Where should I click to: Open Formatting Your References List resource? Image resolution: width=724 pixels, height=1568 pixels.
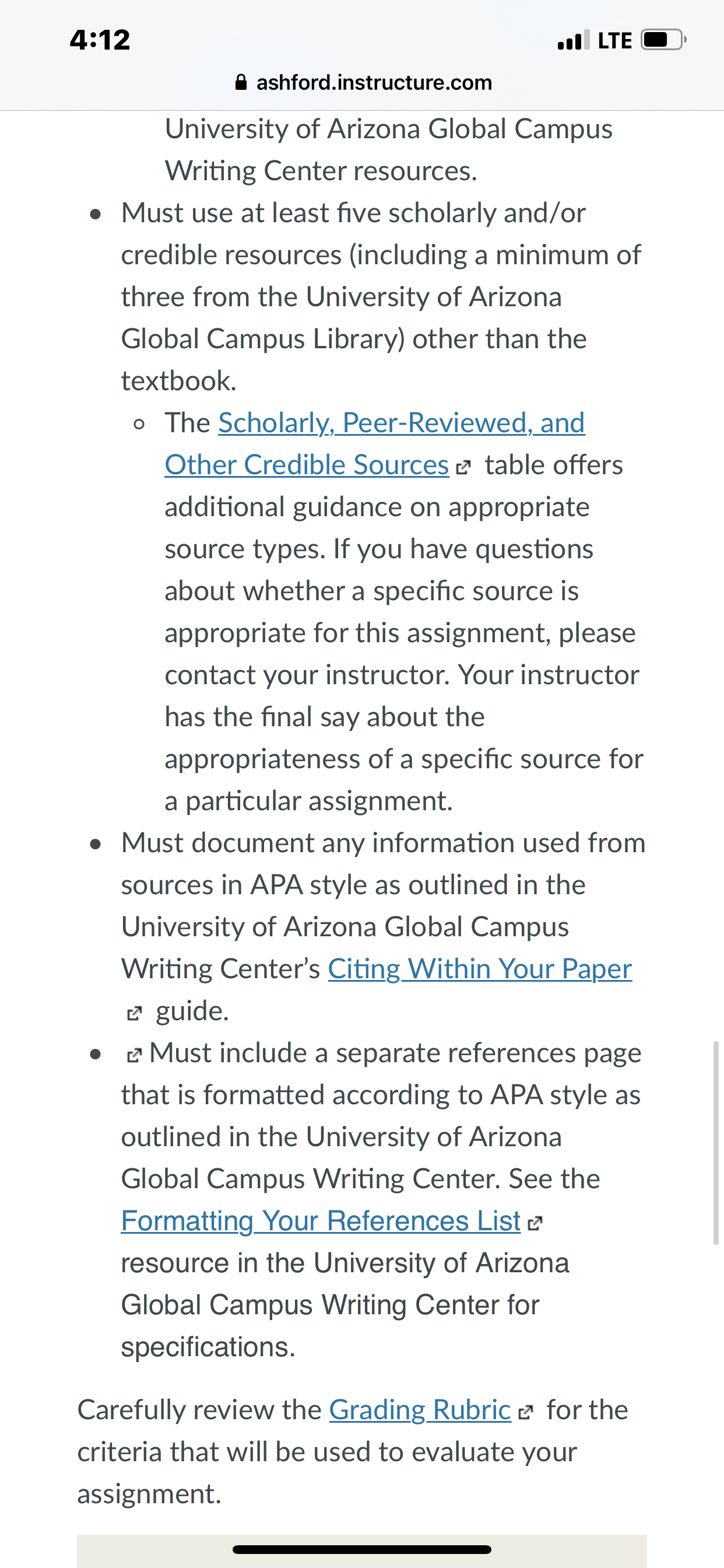(321, 1221)
